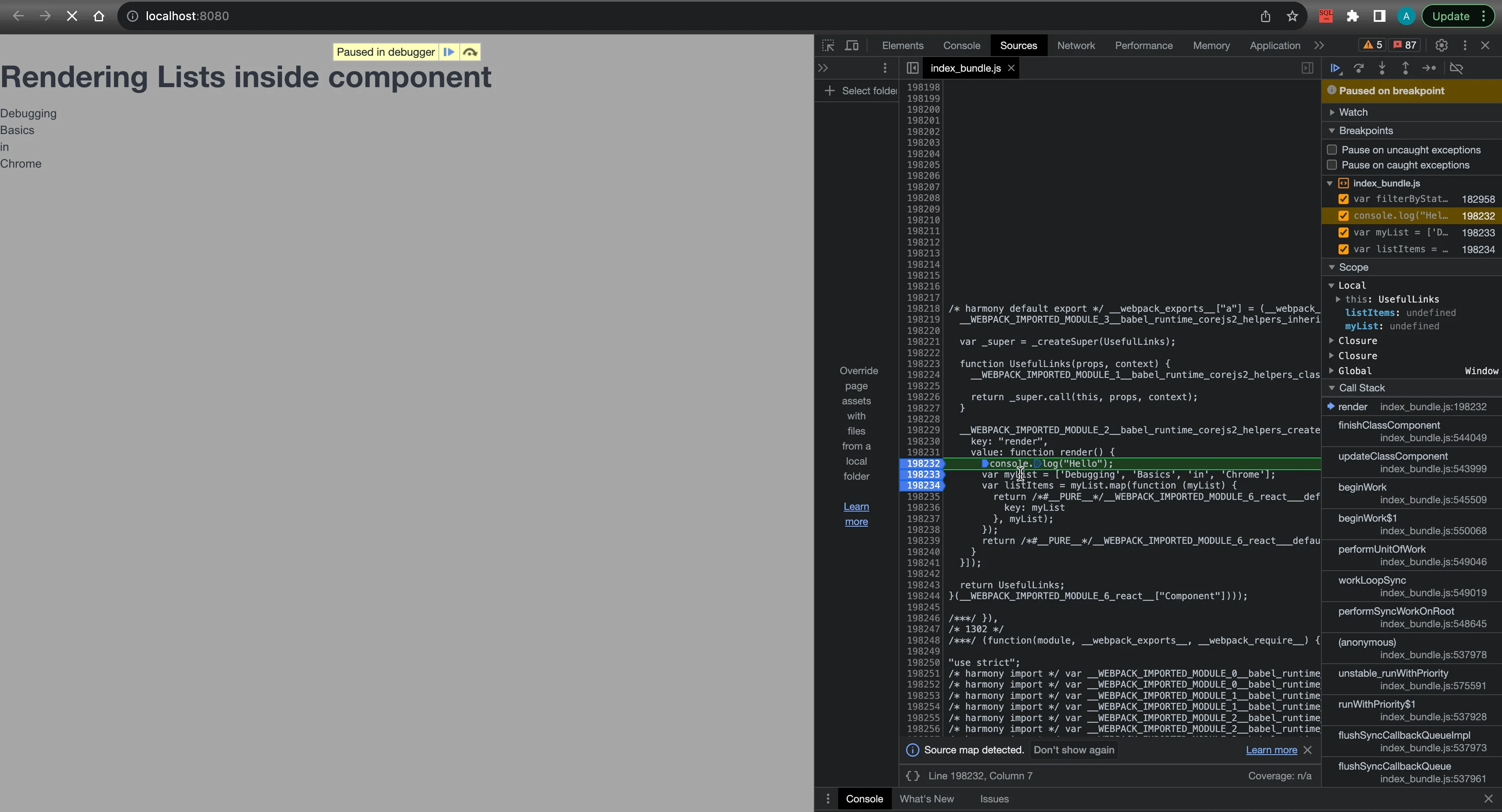Click the step out of function icon

tap(1405, 68)
